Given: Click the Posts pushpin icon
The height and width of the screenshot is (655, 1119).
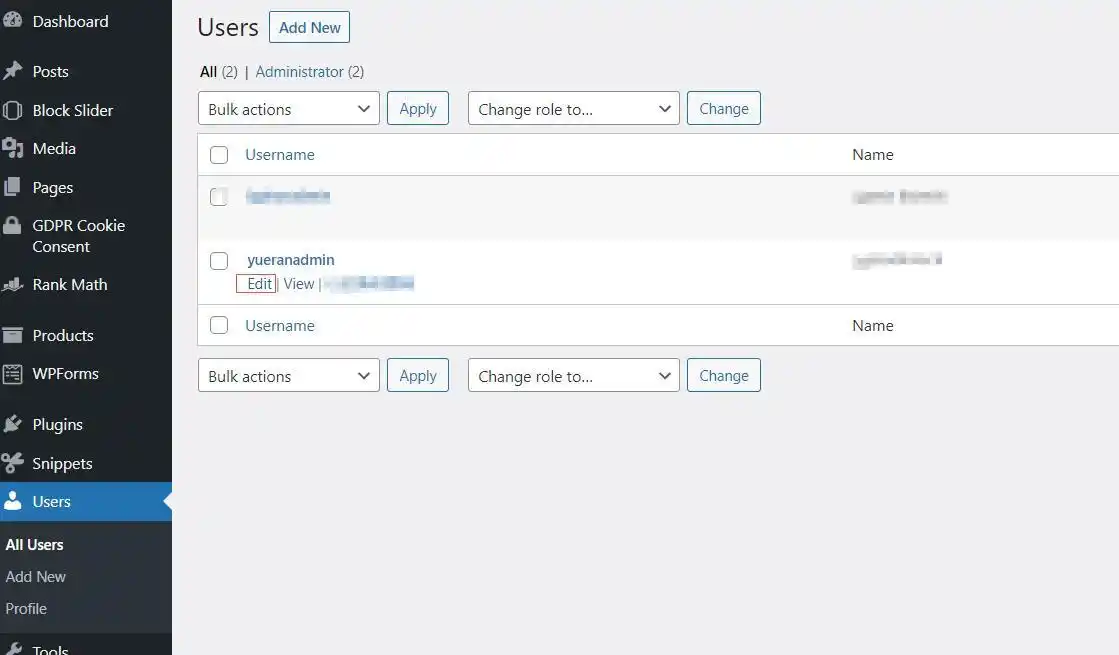Looking at the screenshot, I should pyautogui.click(x=12, y=71).
